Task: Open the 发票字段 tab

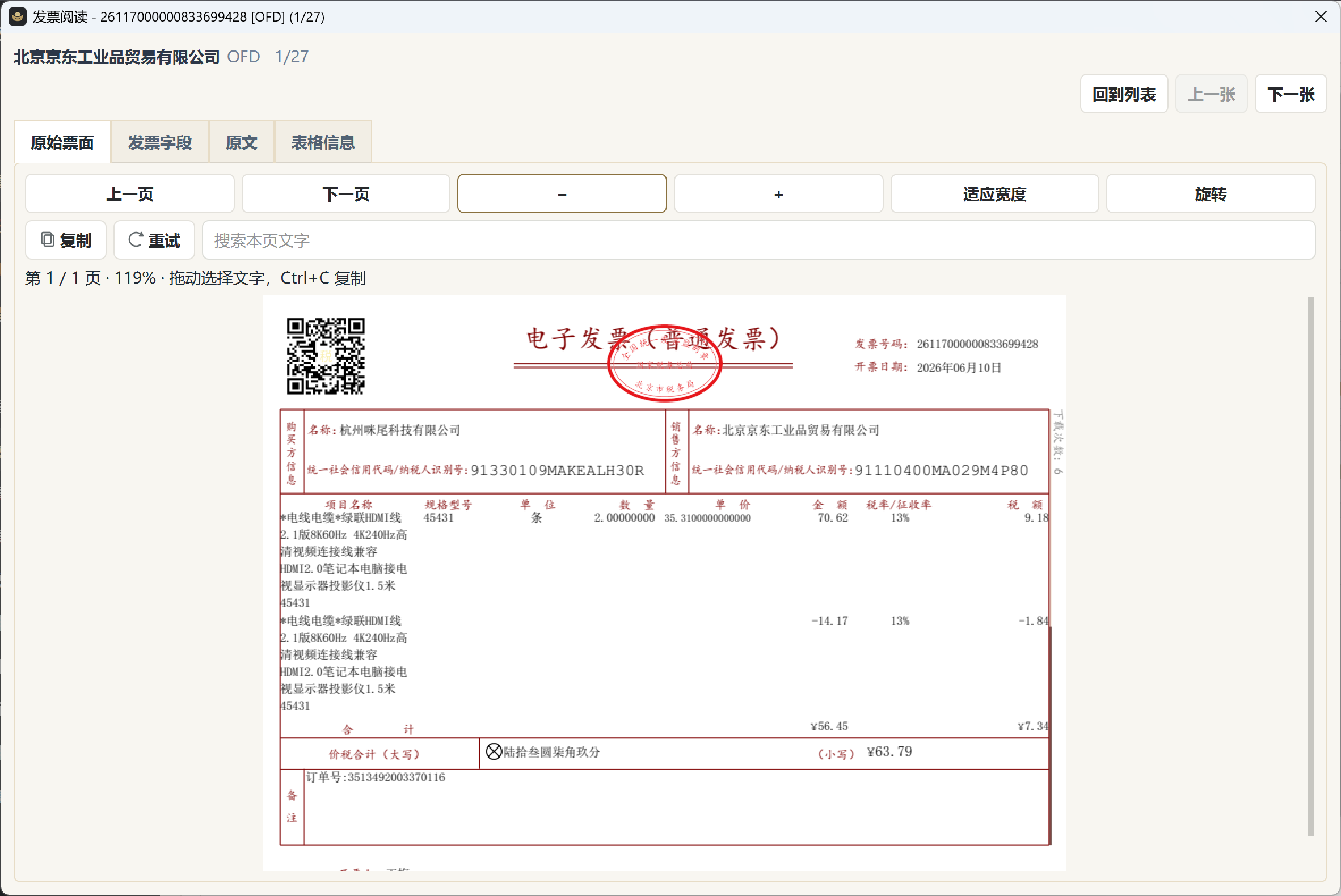Action: point(159,142)
